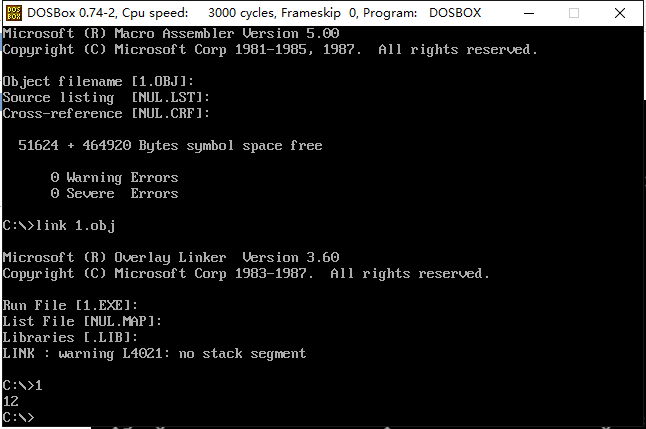Click the DOSBox title bar text

[x=254, y=13]
